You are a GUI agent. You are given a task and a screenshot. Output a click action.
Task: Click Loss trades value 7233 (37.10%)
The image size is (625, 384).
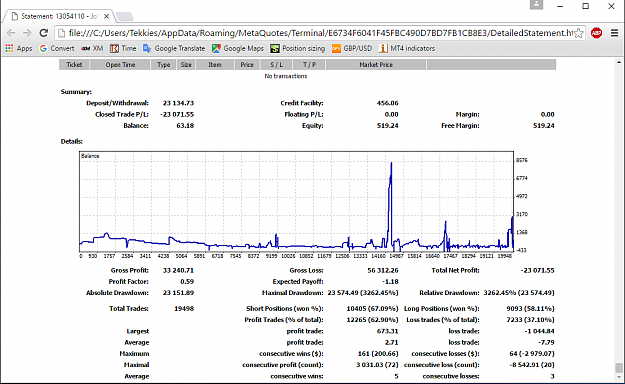pyautogui.click(x=530, y=320)
